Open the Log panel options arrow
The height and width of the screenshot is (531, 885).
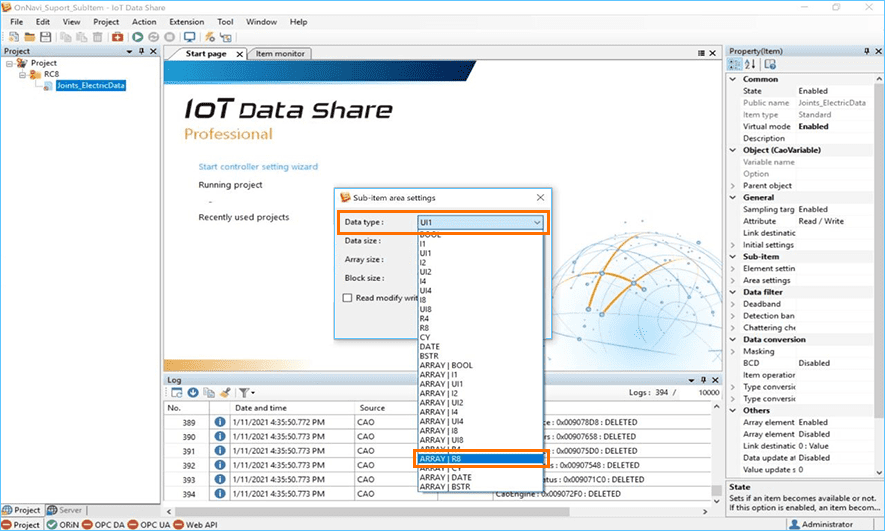pos(691,380)
